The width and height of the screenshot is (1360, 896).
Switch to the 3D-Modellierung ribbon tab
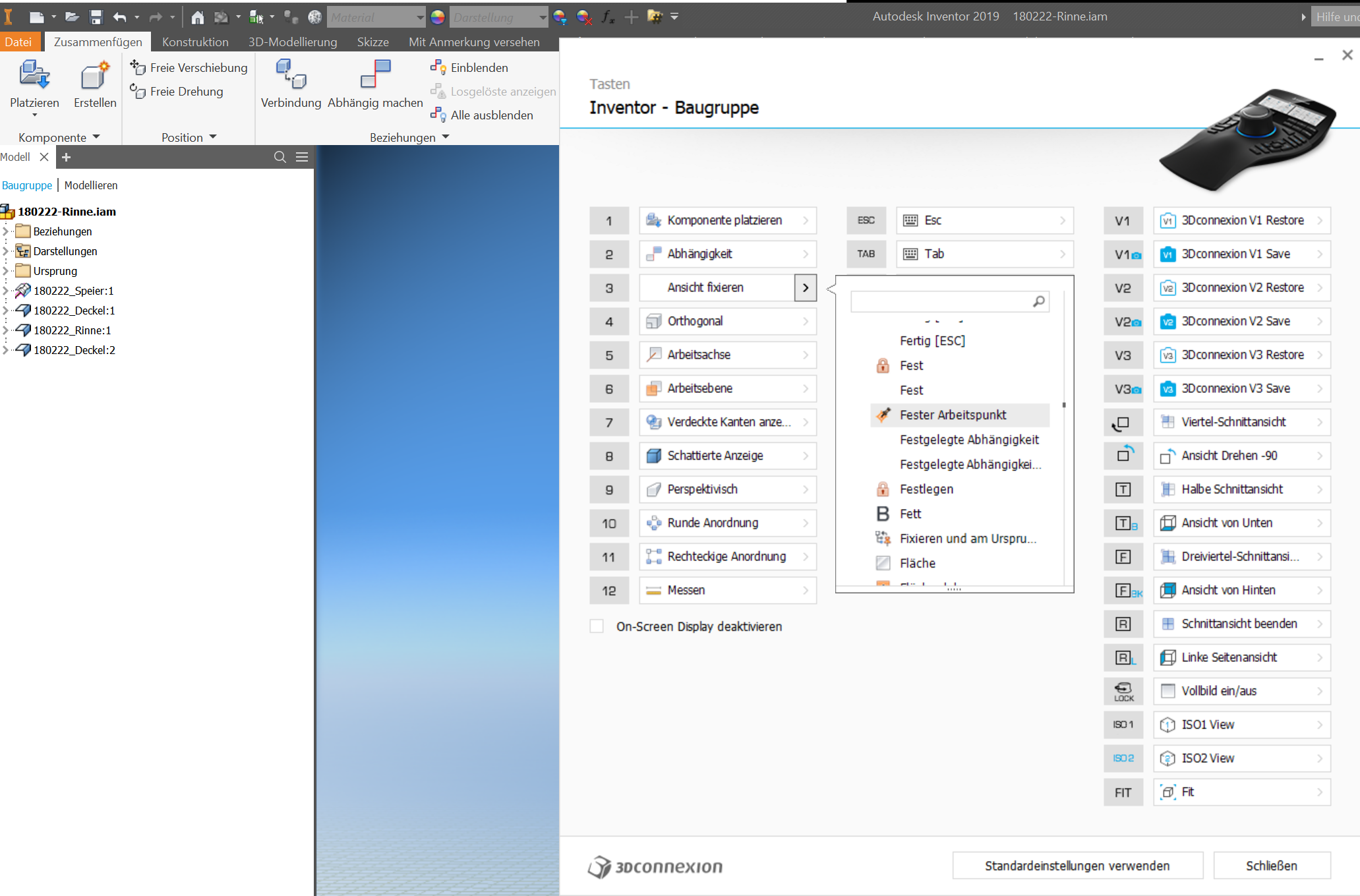pos(293,42)
